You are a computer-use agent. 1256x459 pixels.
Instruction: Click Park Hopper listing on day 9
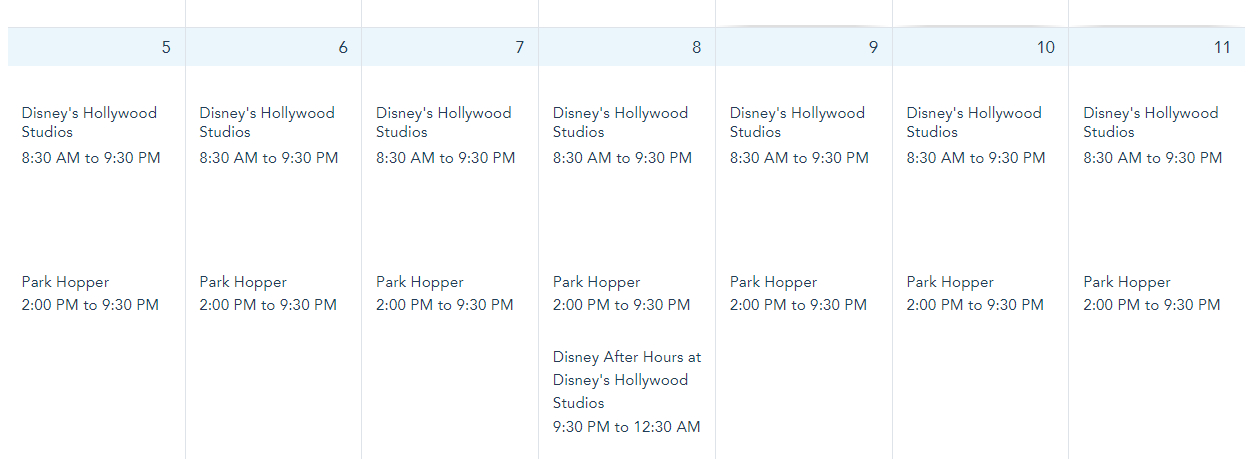[x=773, y=282]
